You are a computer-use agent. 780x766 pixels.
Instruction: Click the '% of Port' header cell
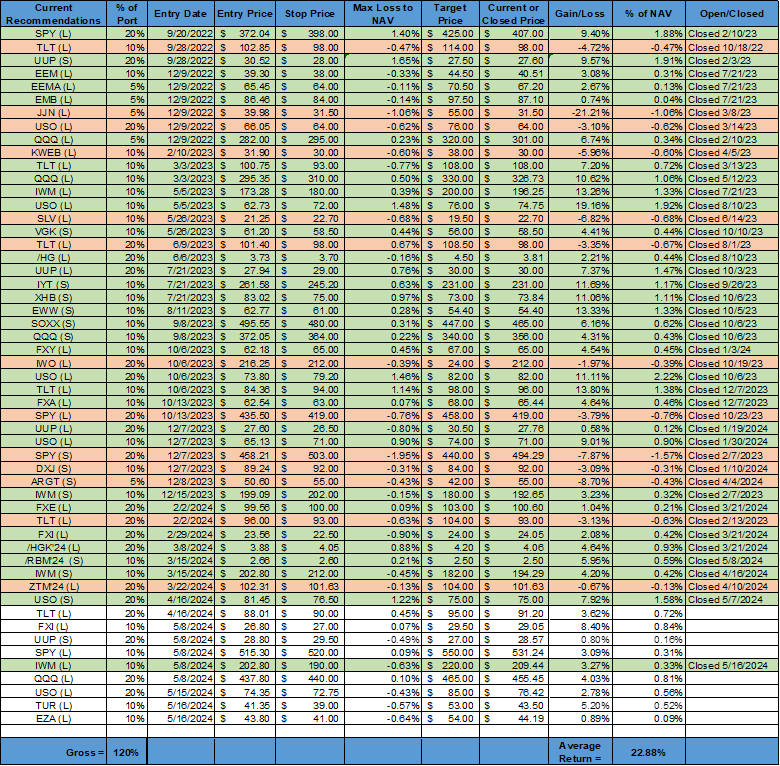click(x=127, y=14)
